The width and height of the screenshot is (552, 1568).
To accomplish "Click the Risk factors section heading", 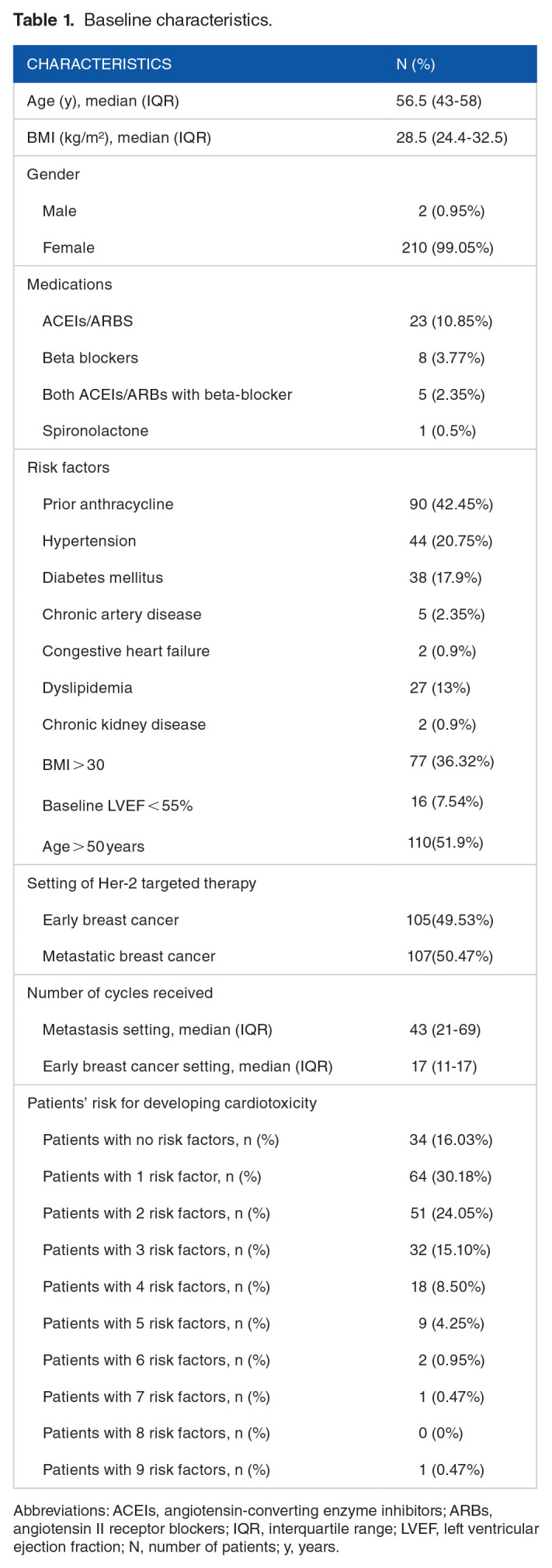I will point(68,467).
